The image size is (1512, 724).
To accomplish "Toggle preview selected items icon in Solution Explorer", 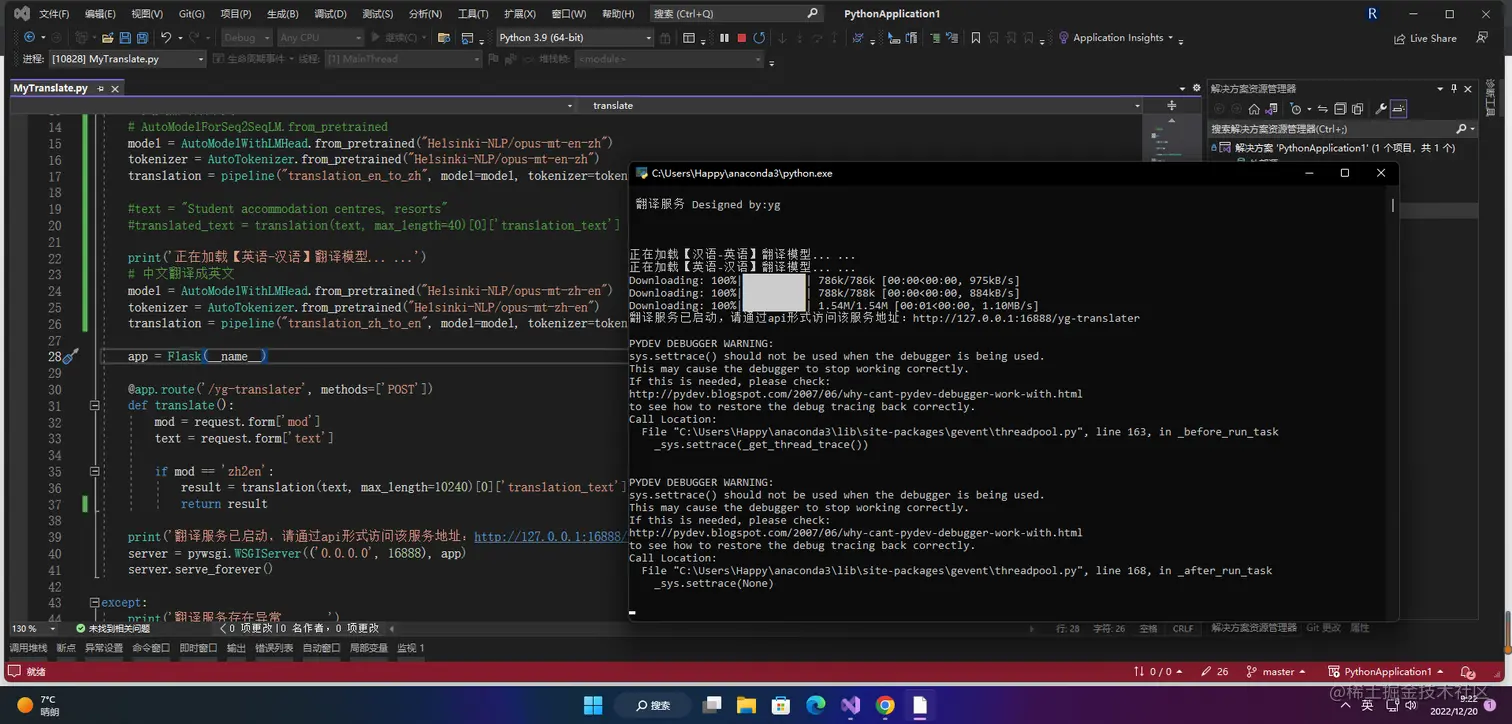I will [x=1398, y=109].
